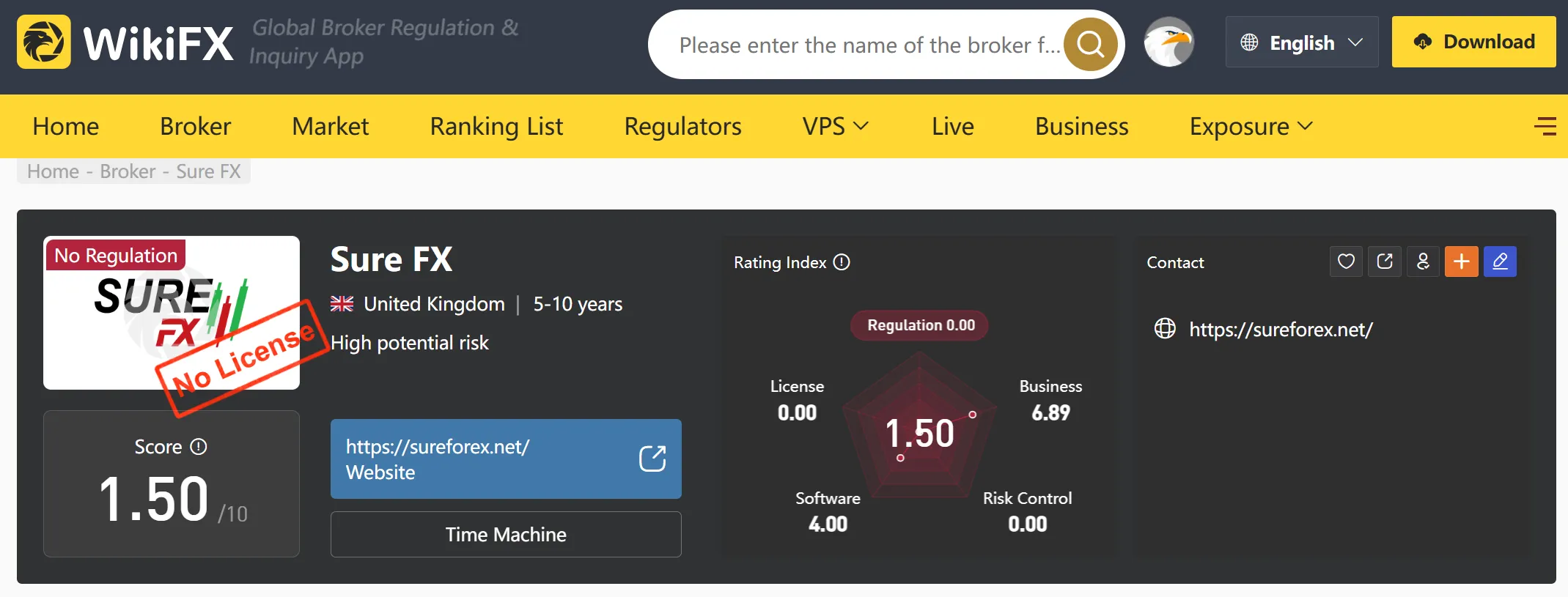Open the eagle avatar profile icon

click(x=1169, y=42)
